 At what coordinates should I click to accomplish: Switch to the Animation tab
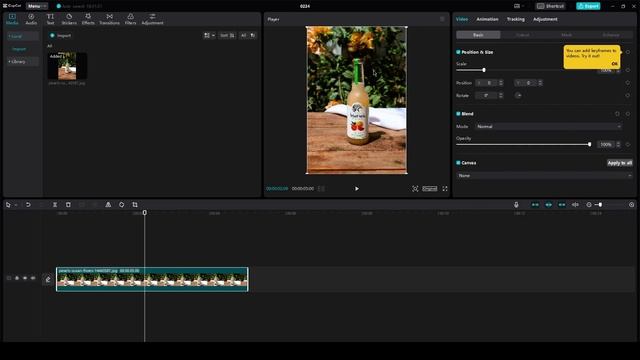[487, 19]
